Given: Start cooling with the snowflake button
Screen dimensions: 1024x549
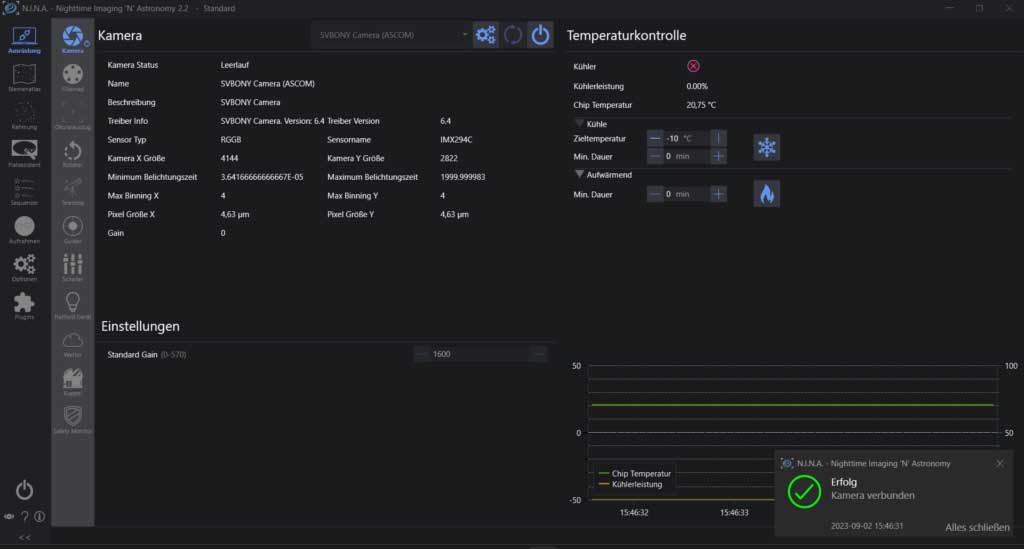Looking at the screenshot, I should pyautogui.click(x=766, y=147).
